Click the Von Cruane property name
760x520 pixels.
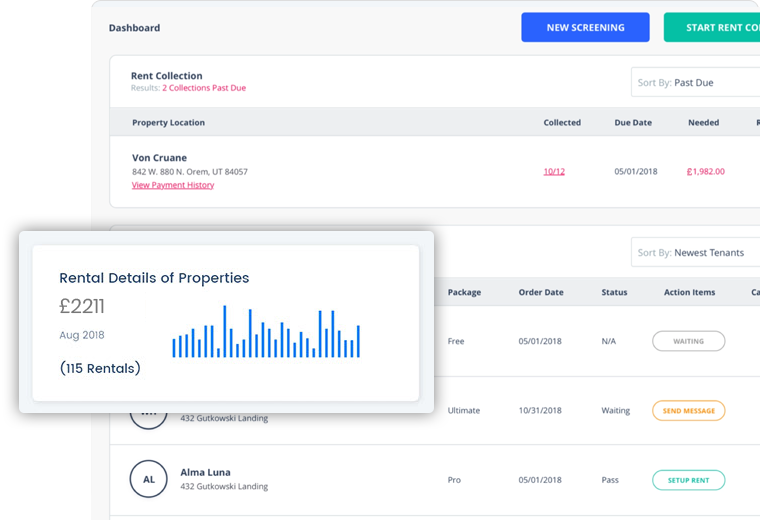pyautogui.click(x=159, y=158)
